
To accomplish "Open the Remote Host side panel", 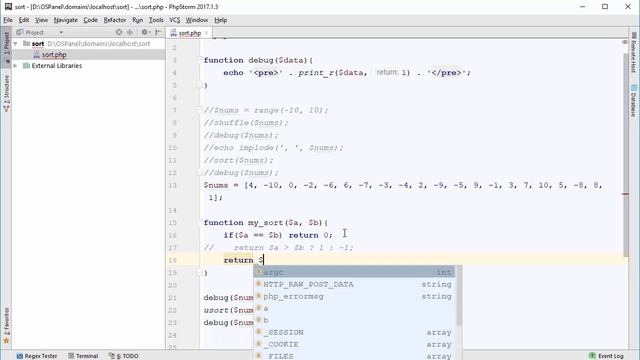I will 633,53.
